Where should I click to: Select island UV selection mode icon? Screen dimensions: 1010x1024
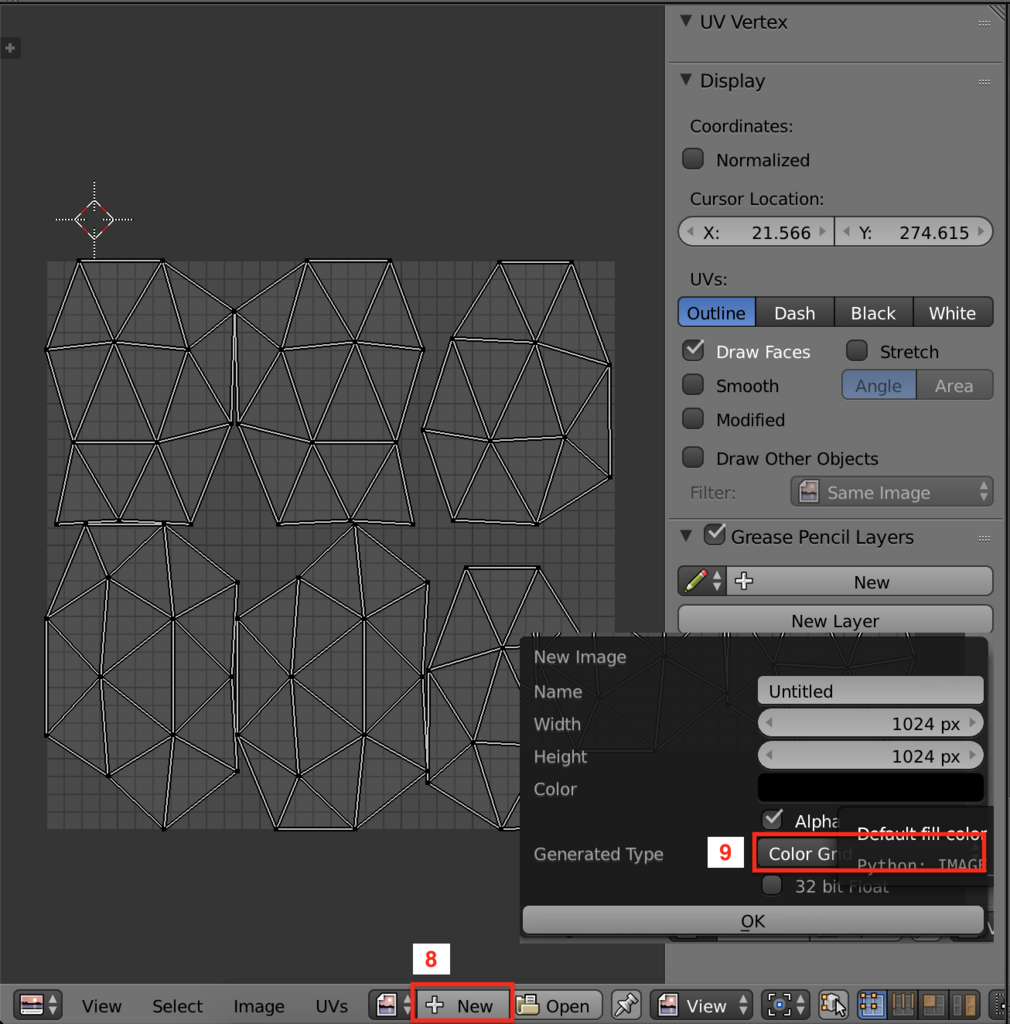965,1004
